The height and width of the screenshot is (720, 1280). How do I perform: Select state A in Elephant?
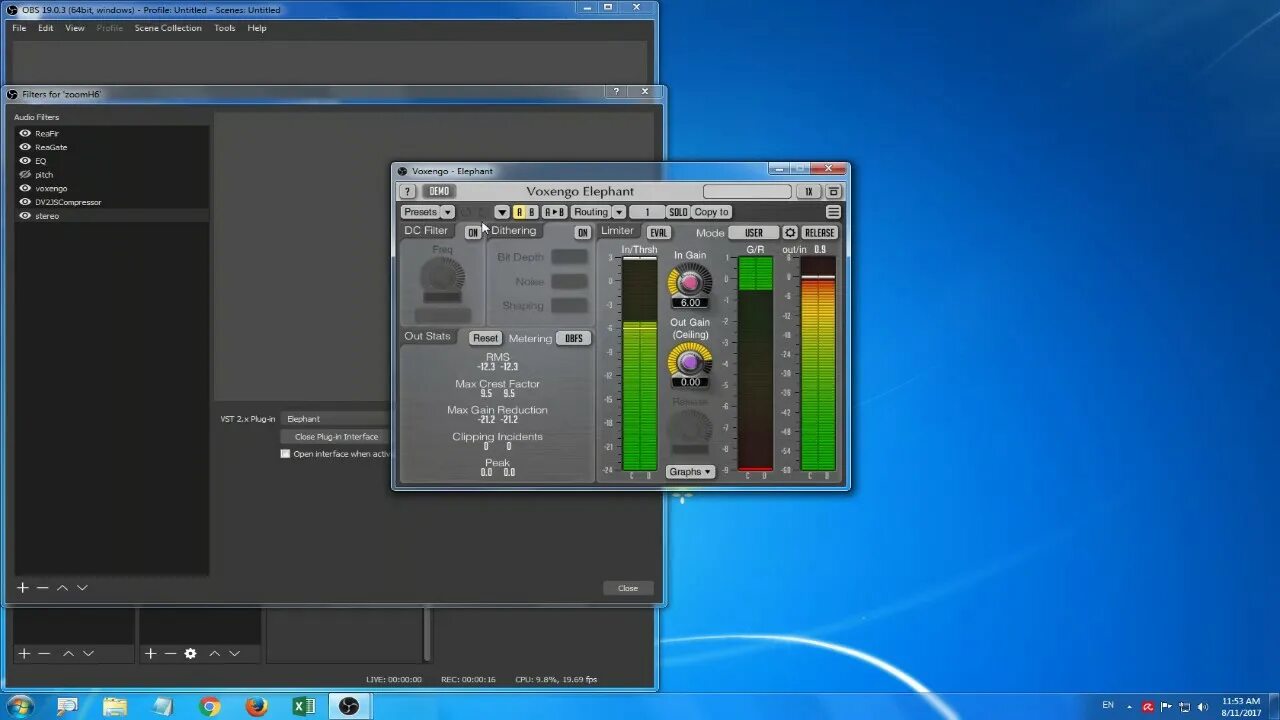[x=519, y=212]
